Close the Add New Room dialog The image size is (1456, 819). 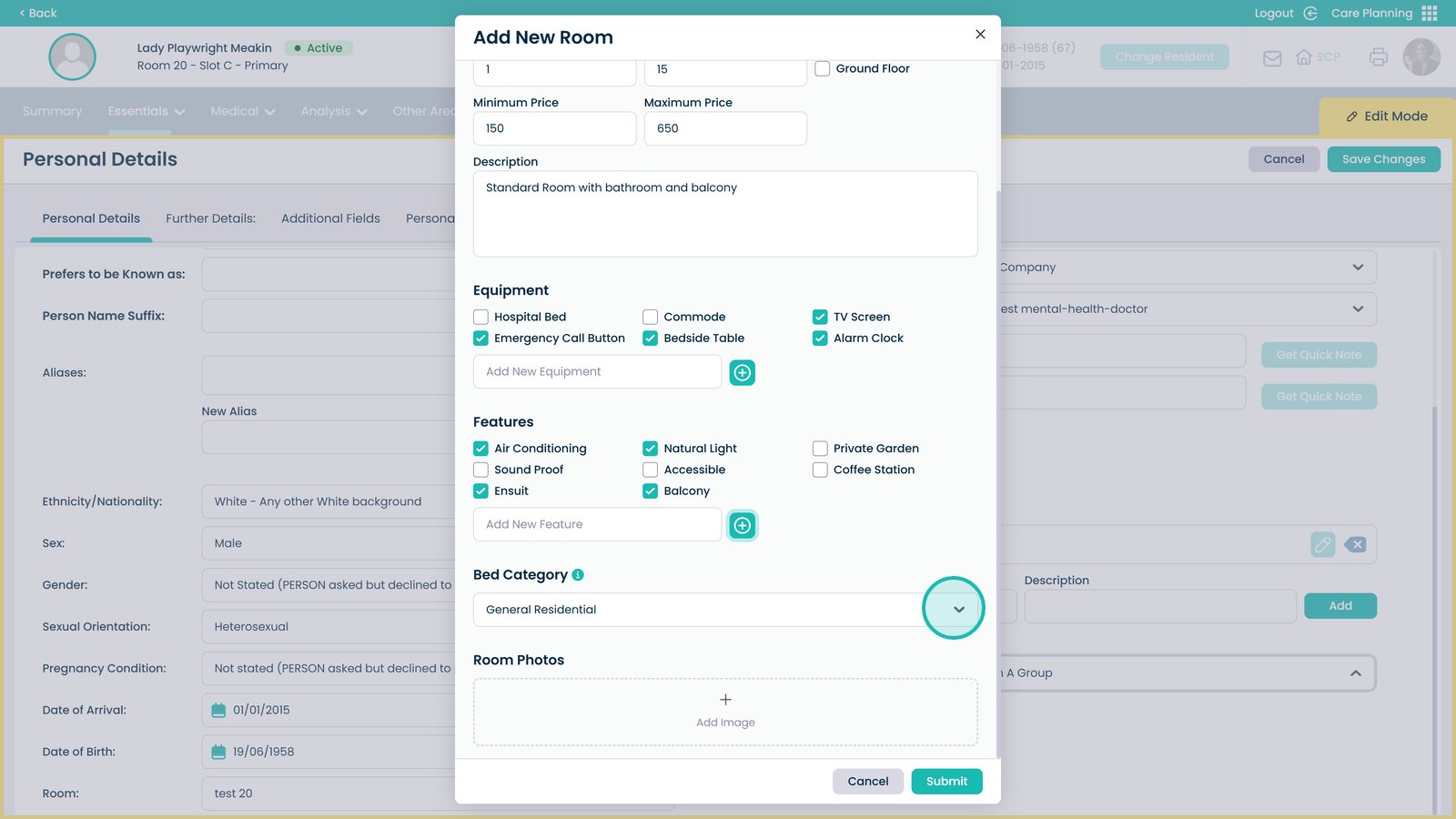tap(980, 35)
